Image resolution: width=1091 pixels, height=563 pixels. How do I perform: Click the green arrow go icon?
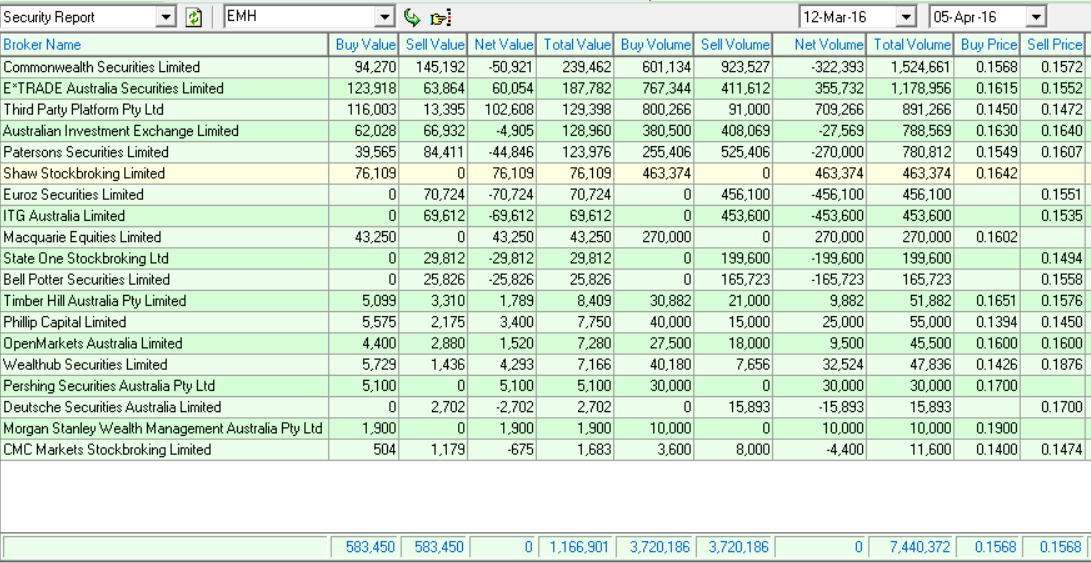point(412,17)
